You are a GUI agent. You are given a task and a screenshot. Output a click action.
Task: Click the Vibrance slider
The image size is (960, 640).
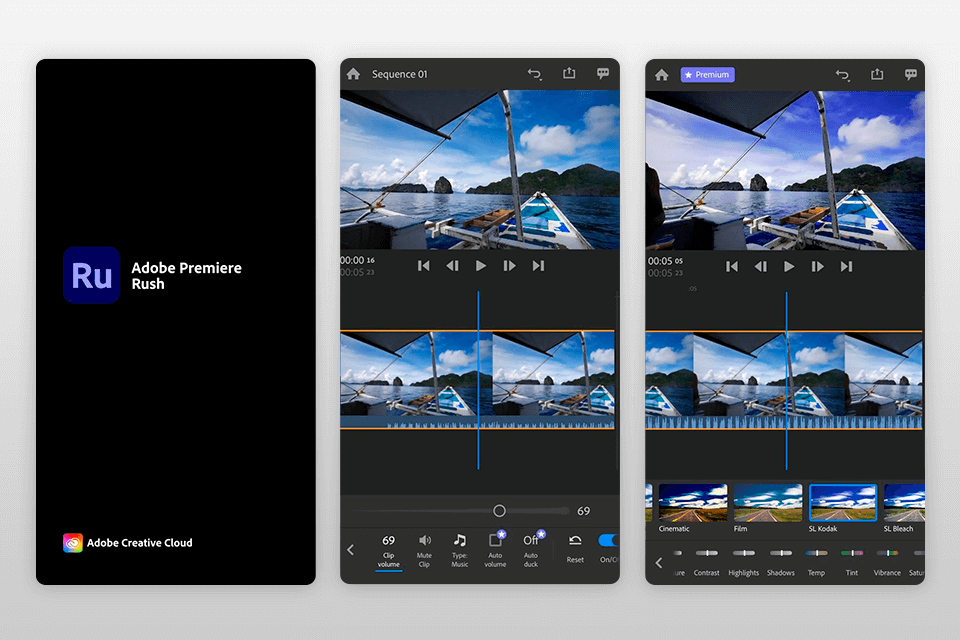(887, 553)
